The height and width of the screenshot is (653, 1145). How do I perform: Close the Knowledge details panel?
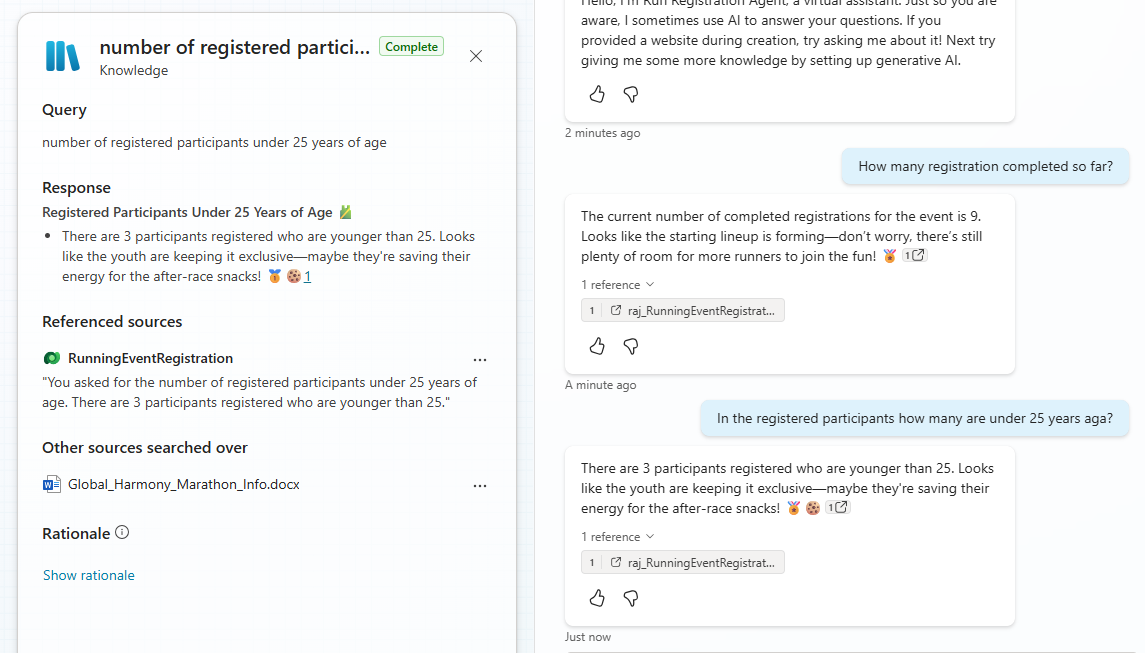tap(476, 56)
